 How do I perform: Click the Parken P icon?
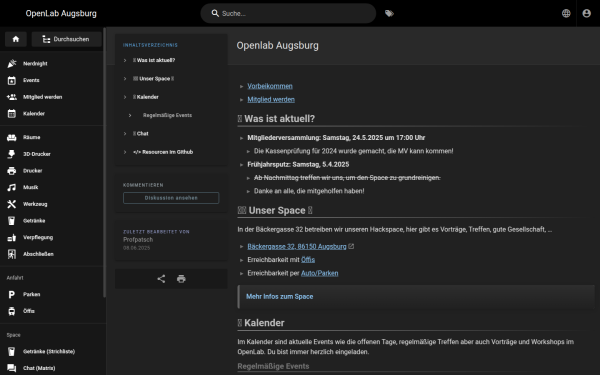click(12, 294)
